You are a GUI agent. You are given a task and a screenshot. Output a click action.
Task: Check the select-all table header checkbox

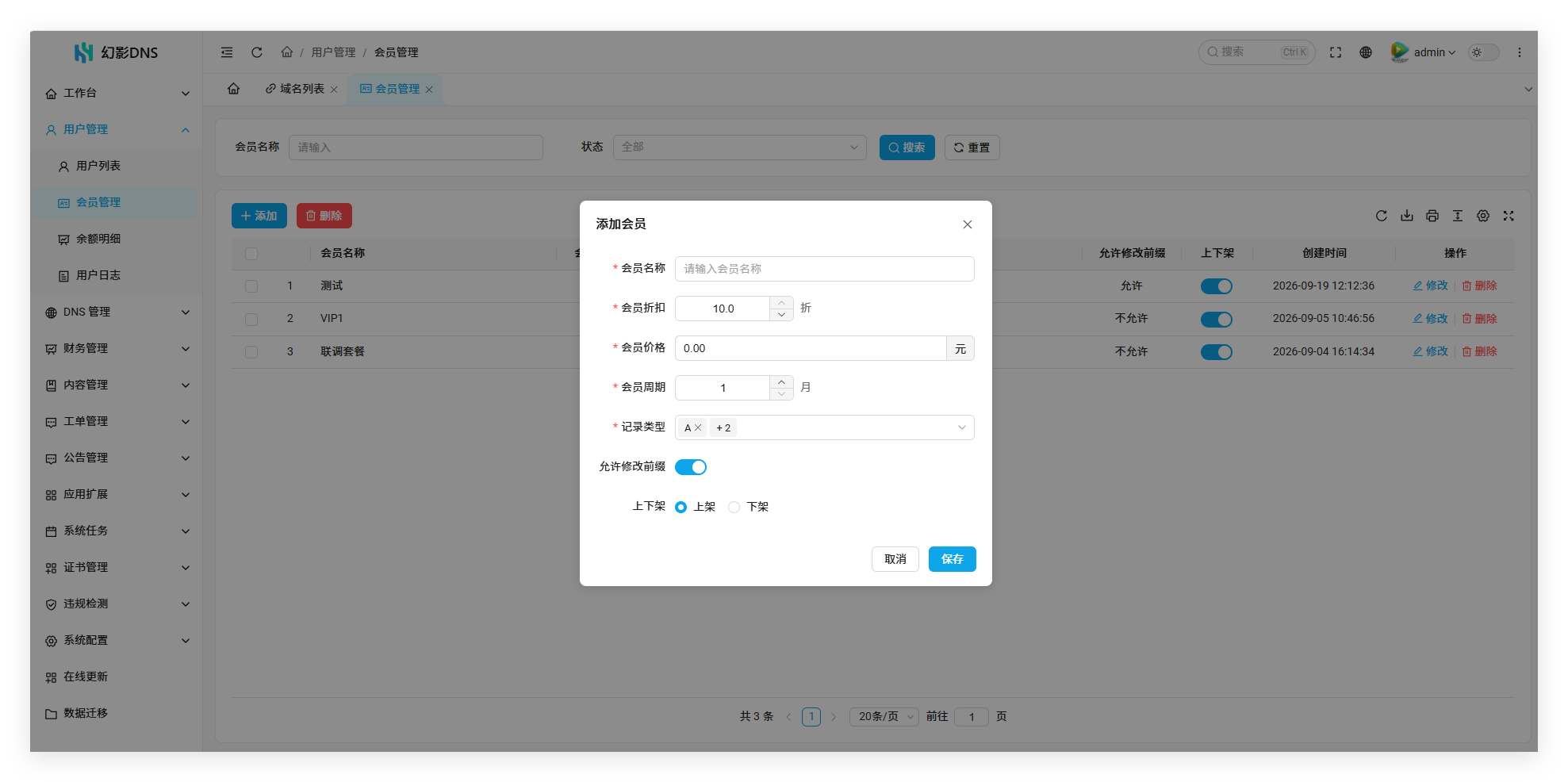pos(251,254)
